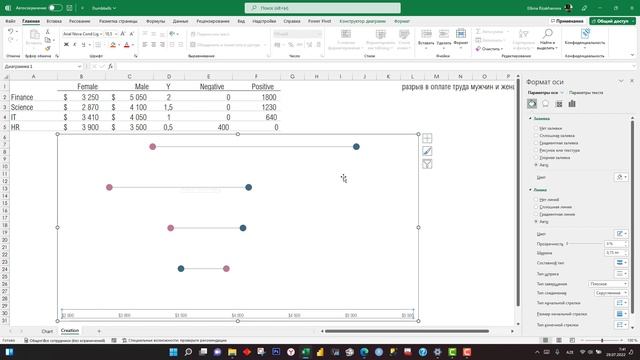
Task: Toggle bold formatting in ribbon
Action: click(66, 44)
